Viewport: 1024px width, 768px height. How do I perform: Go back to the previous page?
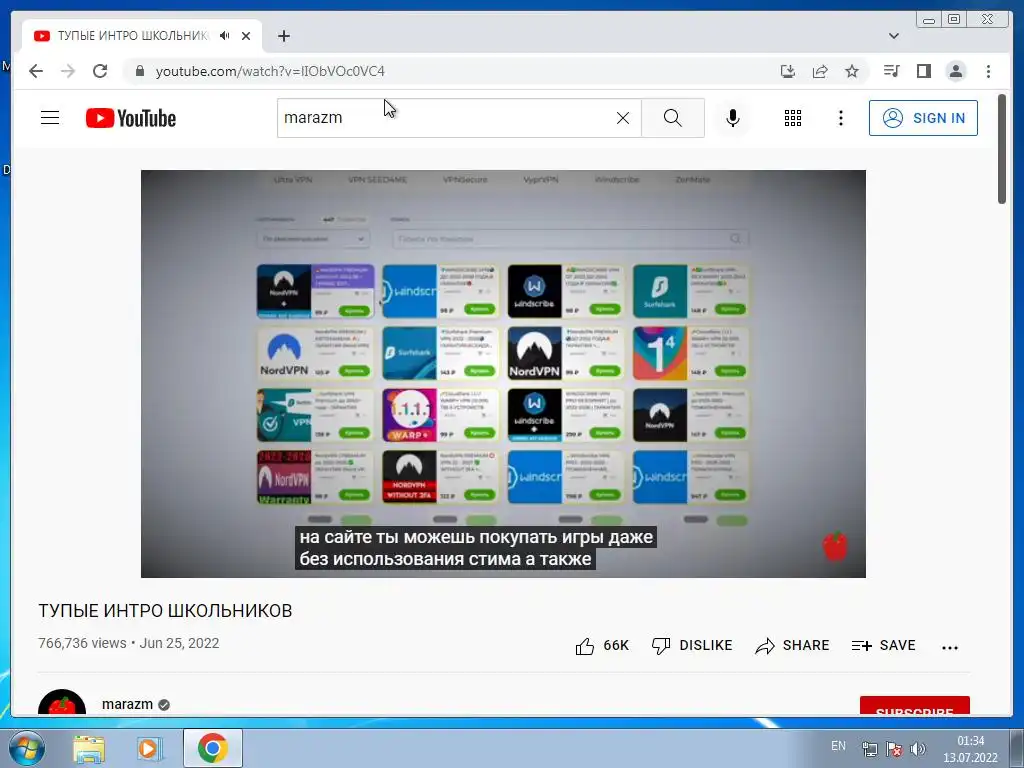point(36,71)
